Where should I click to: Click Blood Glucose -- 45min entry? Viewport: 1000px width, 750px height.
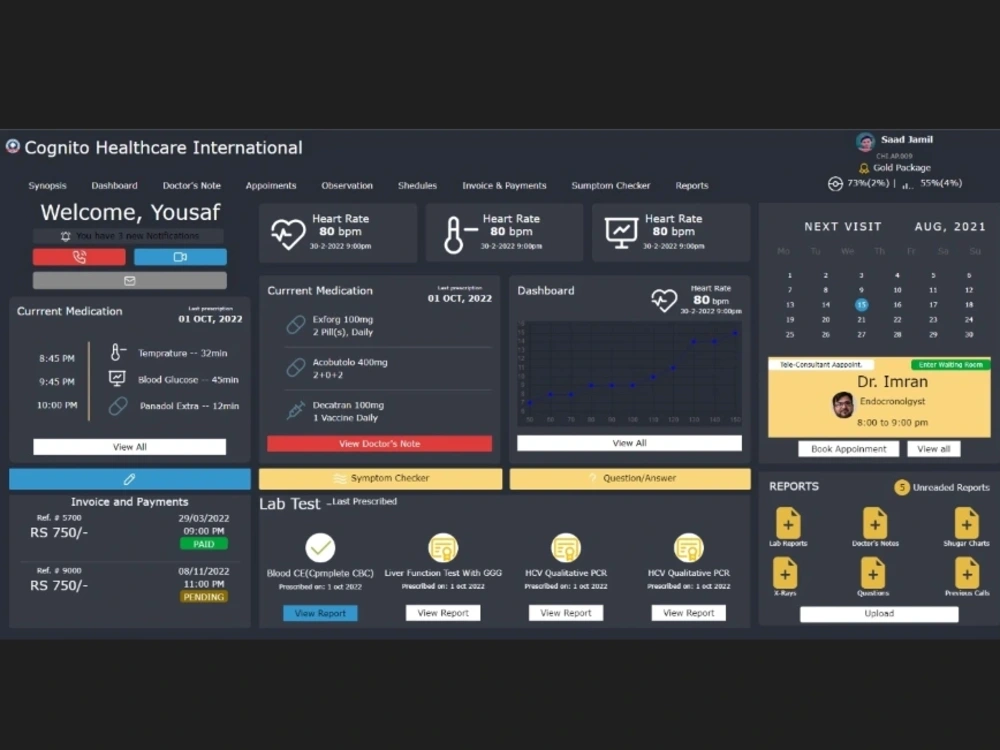pos(188,380)
